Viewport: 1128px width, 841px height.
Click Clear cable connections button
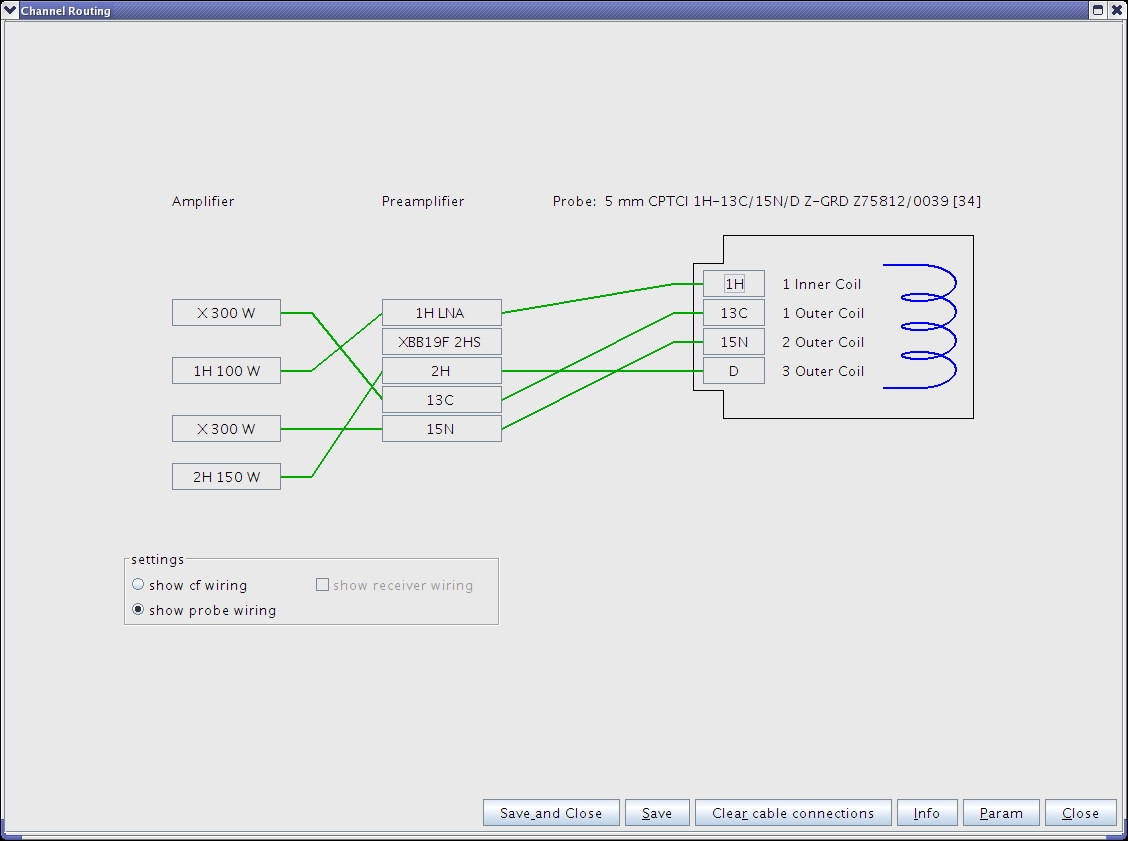point(792,813)
